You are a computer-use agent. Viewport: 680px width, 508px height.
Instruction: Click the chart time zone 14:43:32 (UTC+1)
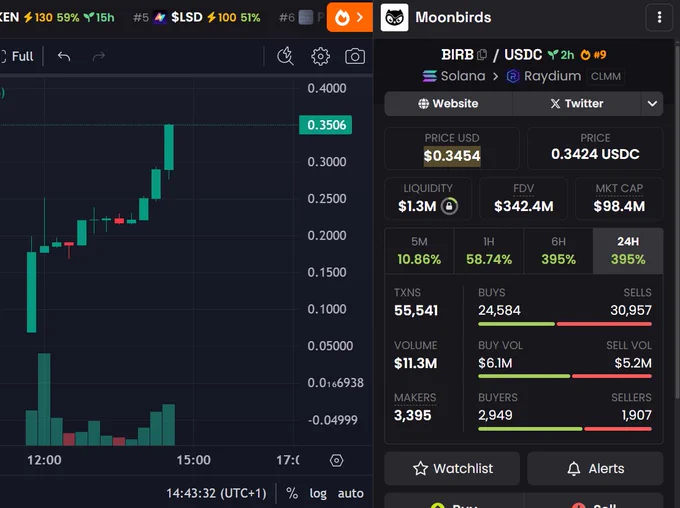coord(216,493)
